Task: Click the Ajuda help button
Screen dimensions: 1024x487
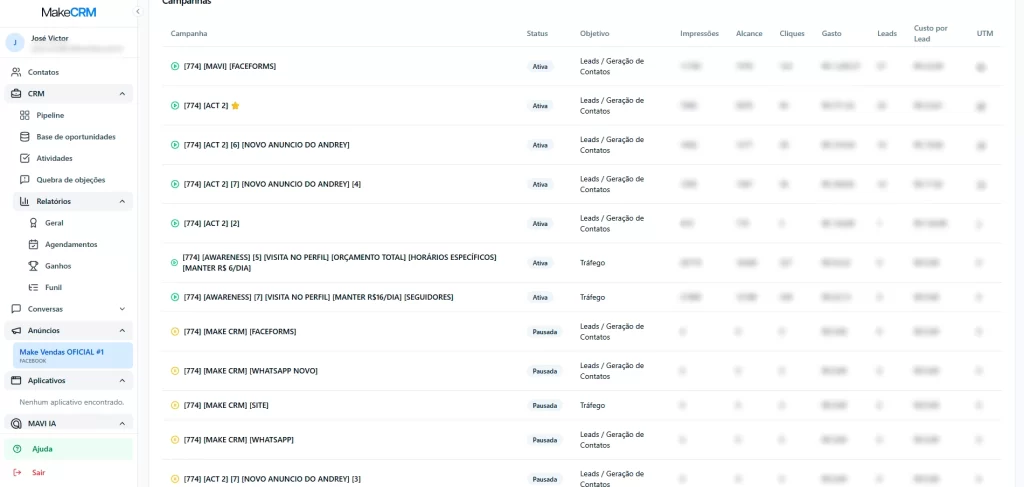Action: click(x=42, y=449)
